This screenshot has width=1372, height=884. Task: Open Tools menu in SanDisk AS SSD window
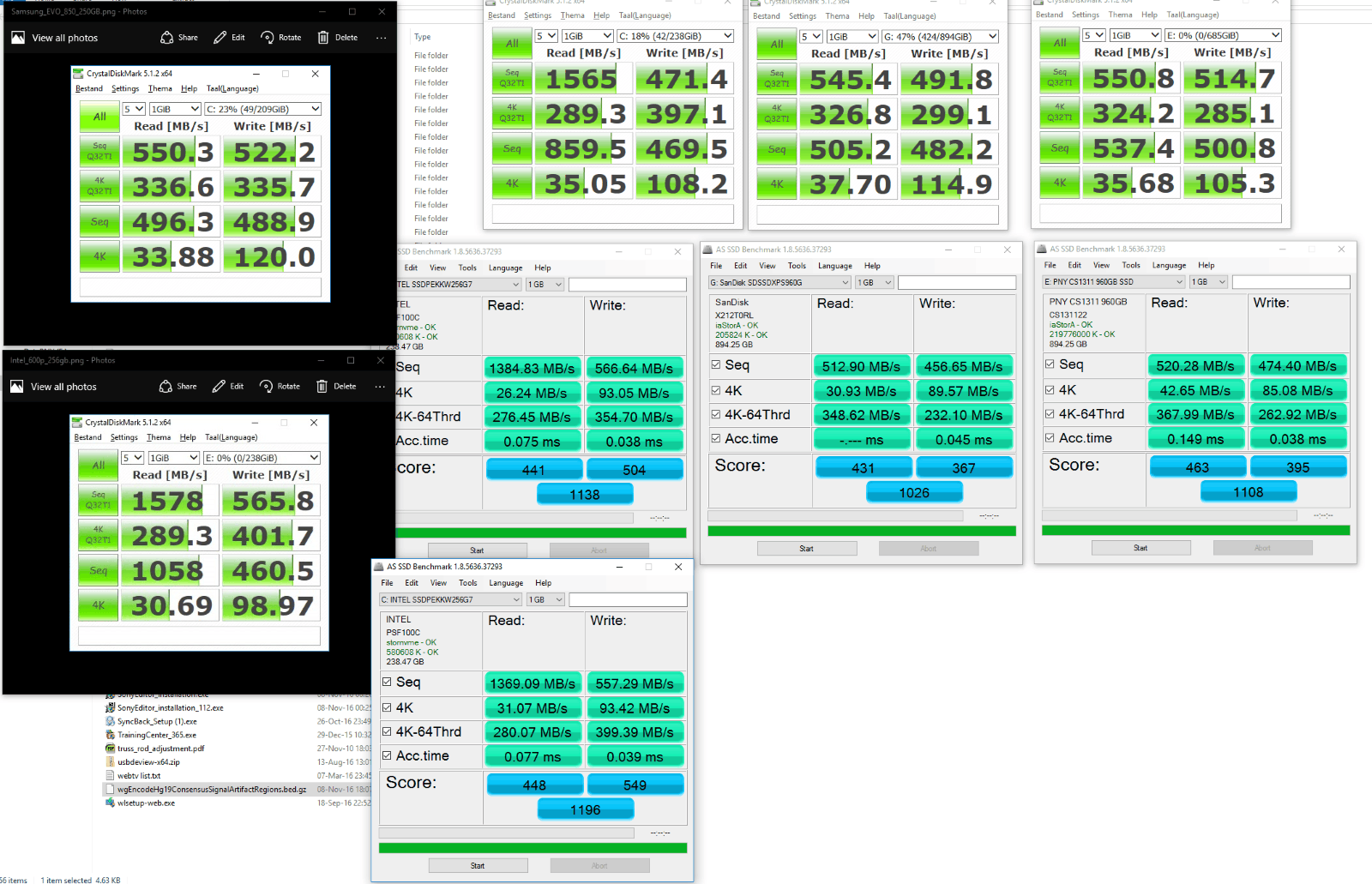[797, 266]
